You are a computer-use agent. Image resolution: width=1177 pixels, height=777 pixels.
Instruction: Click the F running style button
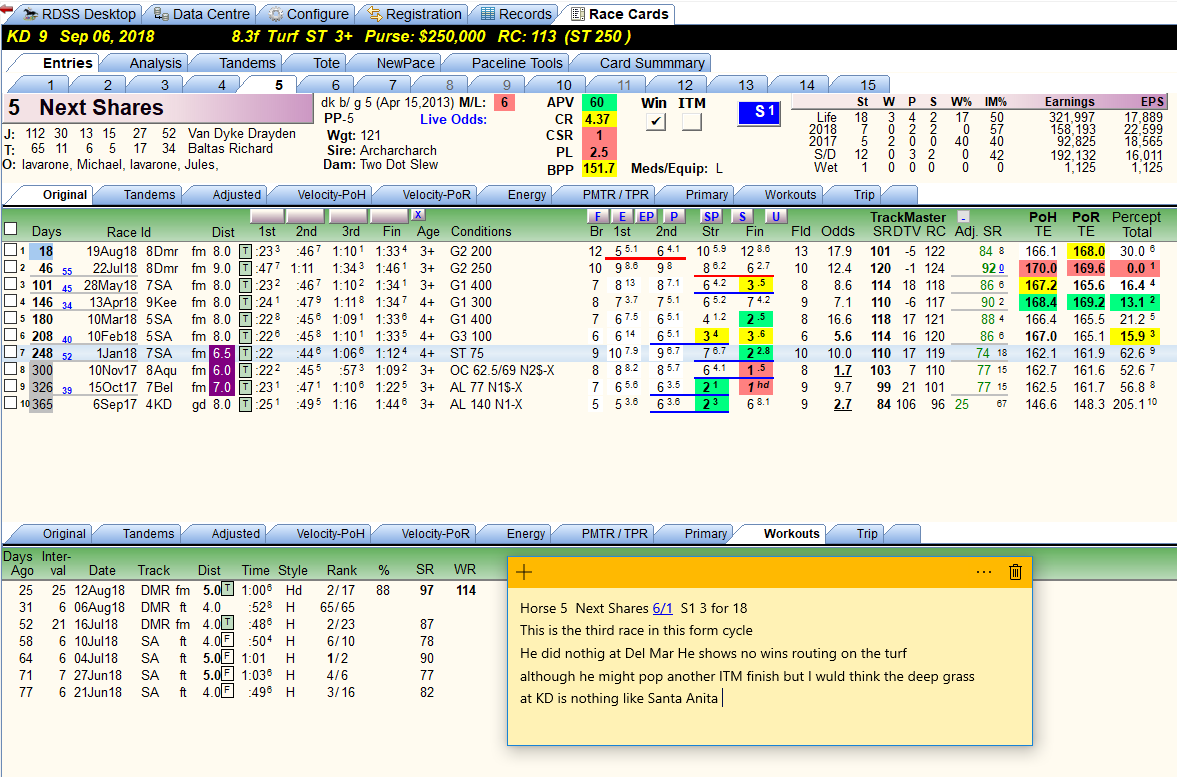[598, 216]
